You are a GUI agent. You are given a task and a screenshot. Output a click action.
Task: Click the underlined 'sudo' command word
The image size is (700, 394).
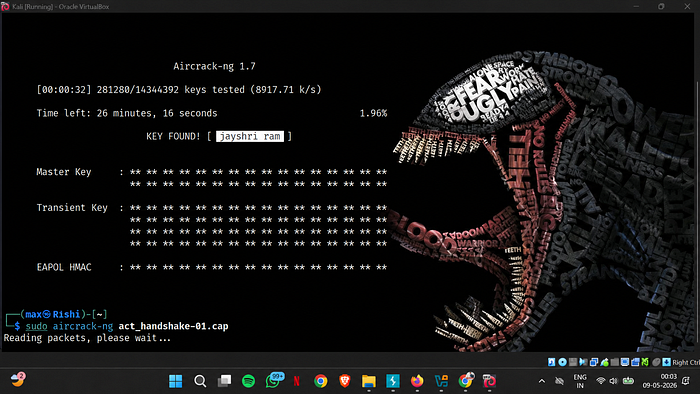pyautogui.click(x=36, y=326)
